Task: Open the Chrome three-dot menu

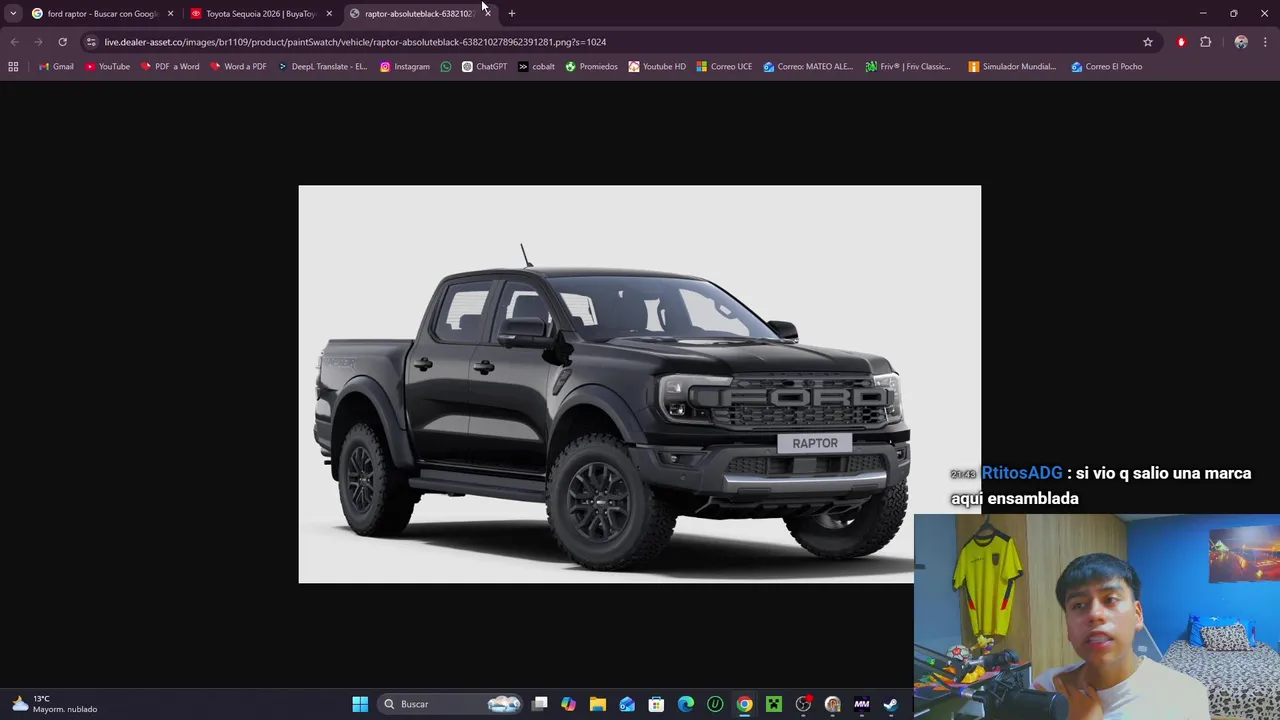Action: pyautogui.click(x=1266, y=42)
